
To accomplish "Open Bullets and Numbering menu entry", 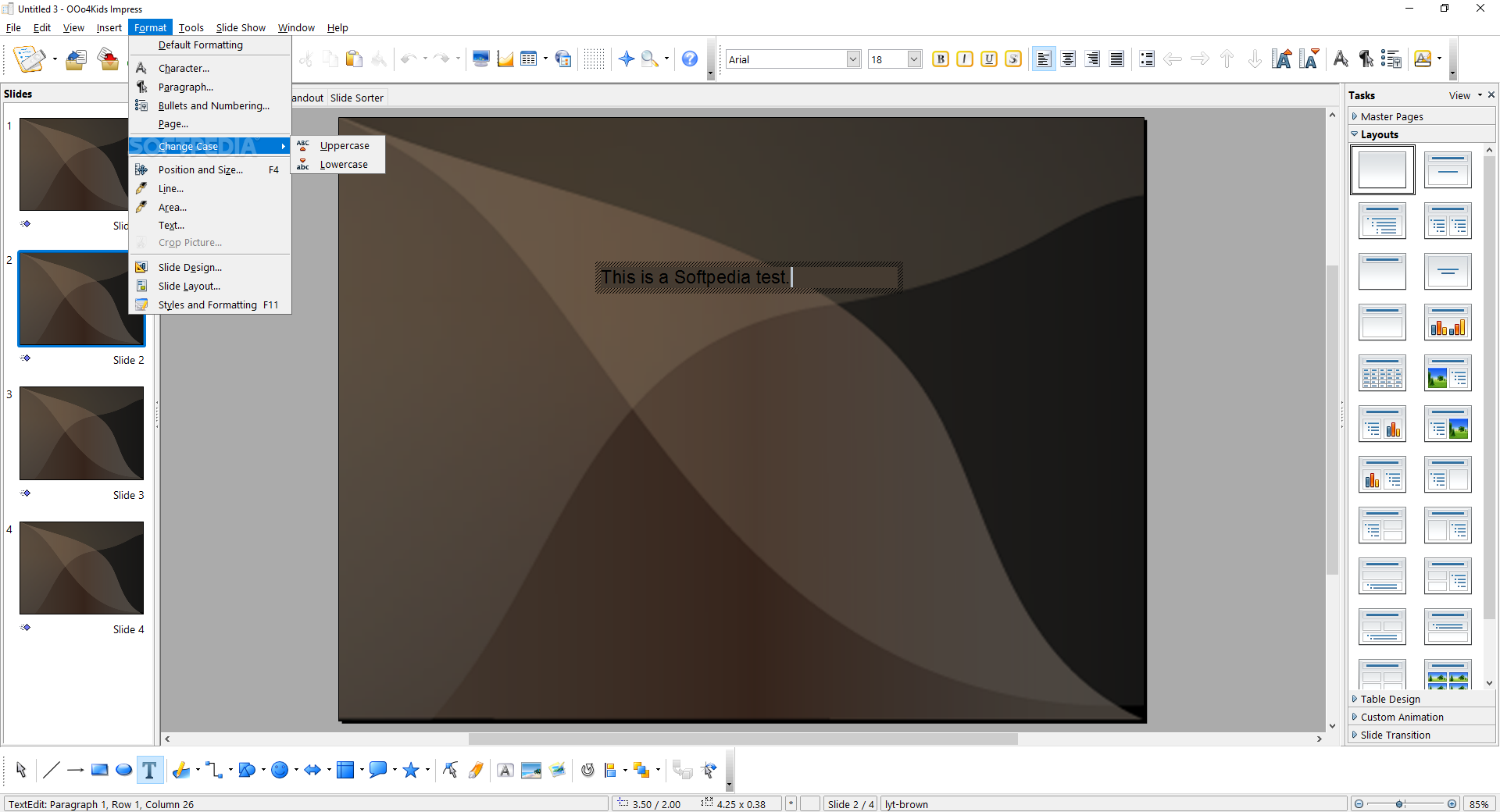I will coord(210,105).
